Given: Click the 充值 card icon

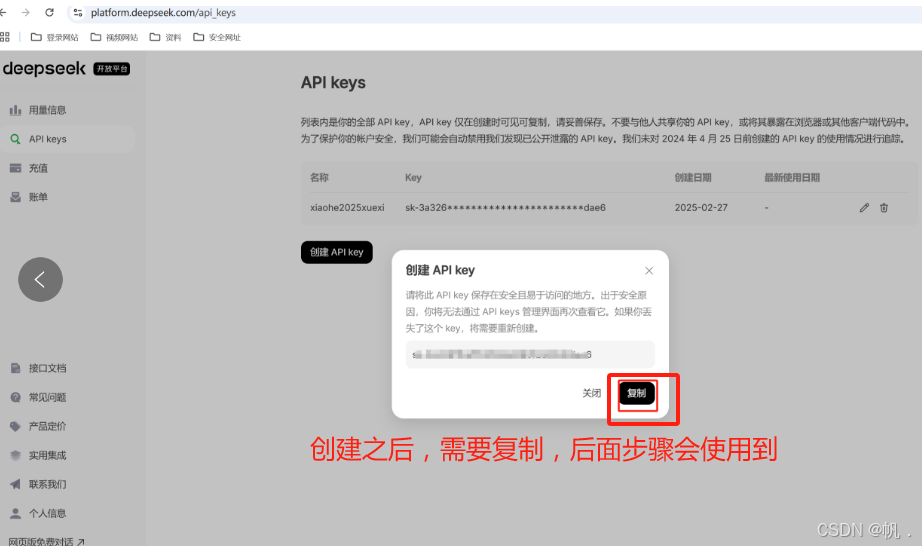Looking at the screenshot, I should (x=15, y=168).
